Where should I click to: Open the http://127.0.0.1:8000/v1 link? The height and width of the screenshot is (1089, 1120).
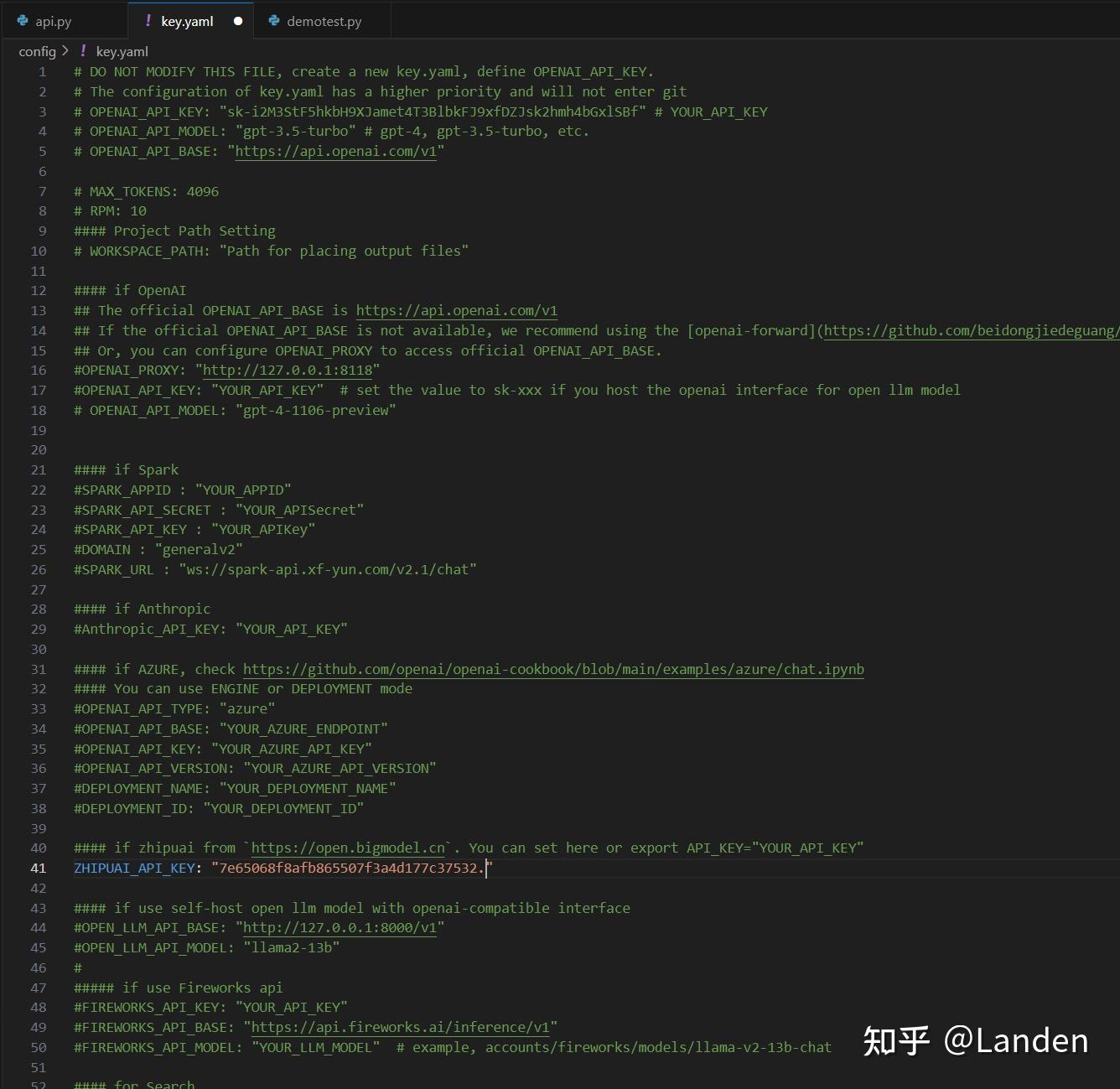pos(340,927)
